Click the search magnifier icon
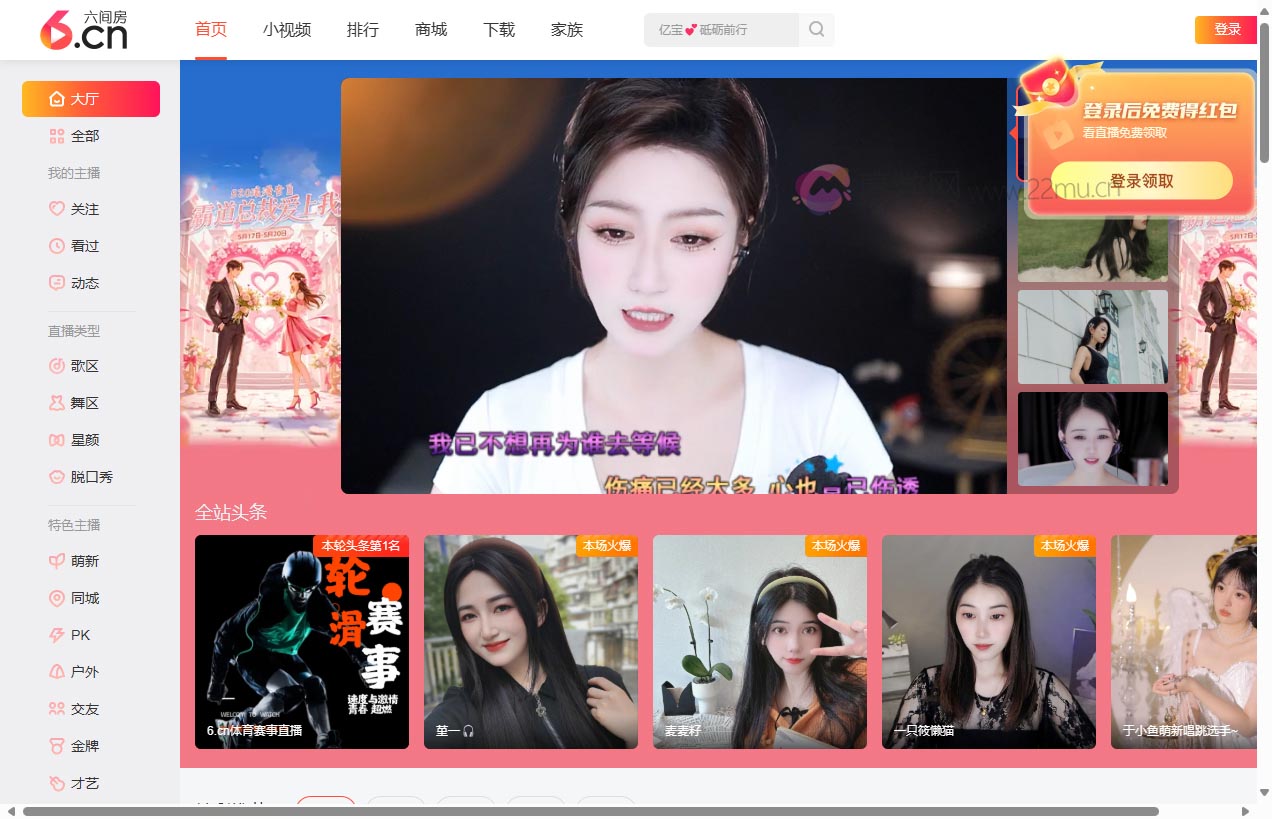Viewport: 1272px width, 819px height. (x=816, y=30)
